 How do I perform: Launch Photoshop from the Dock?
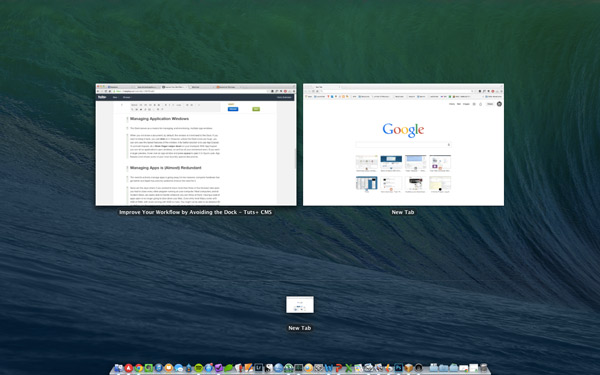399,368
